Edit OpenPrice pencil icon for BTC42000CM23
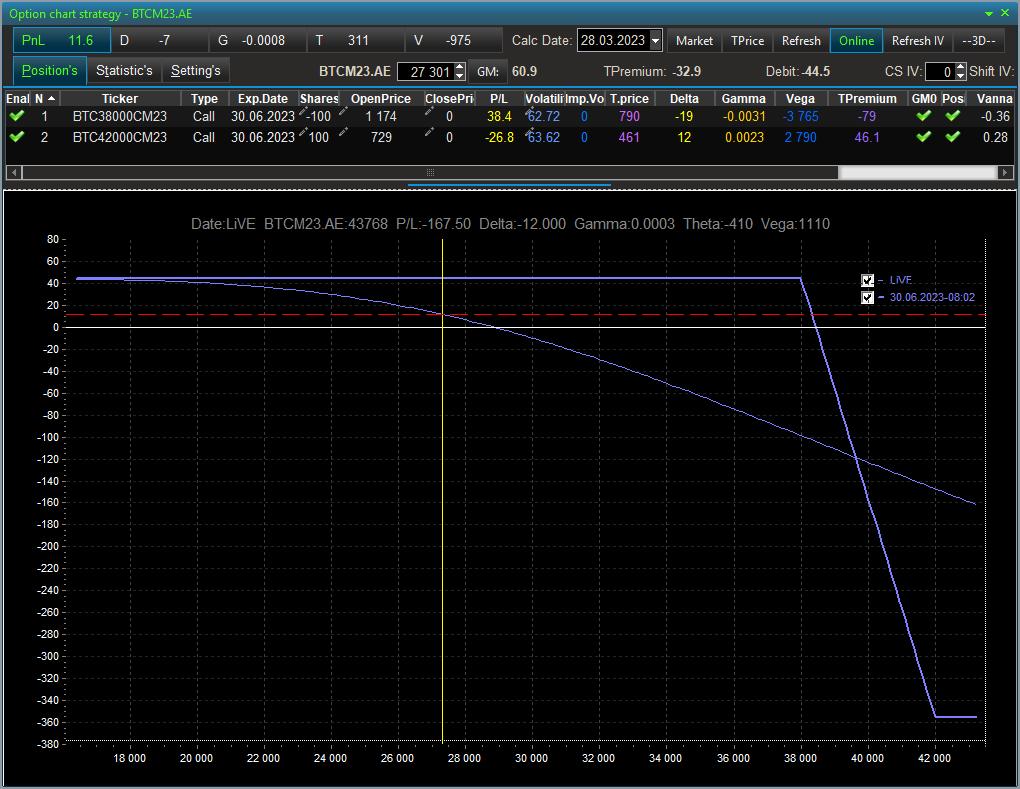1020x789 pixels. pos(343,133)
